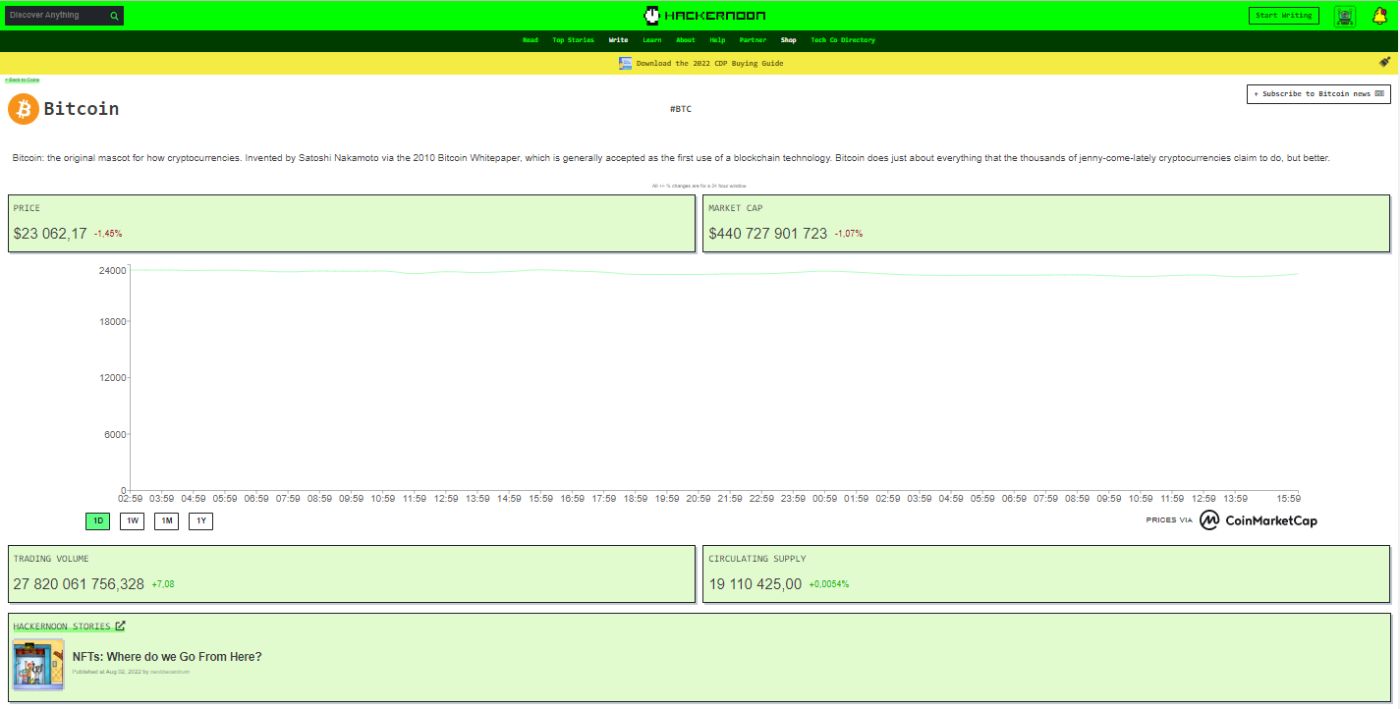The image size is (1400, 709).
Task: Focus the Discover Anything search field
Action: point(58,16)
